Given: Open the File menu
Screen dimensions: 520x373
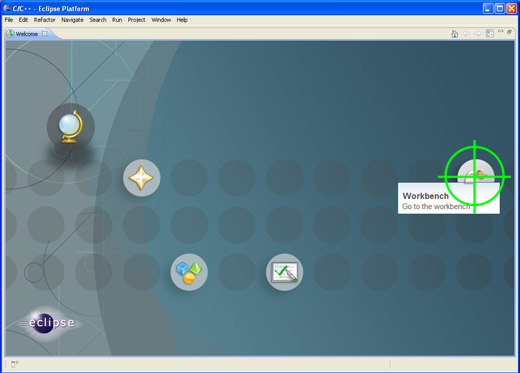Looking at the screenshot, I should [9, 20].
